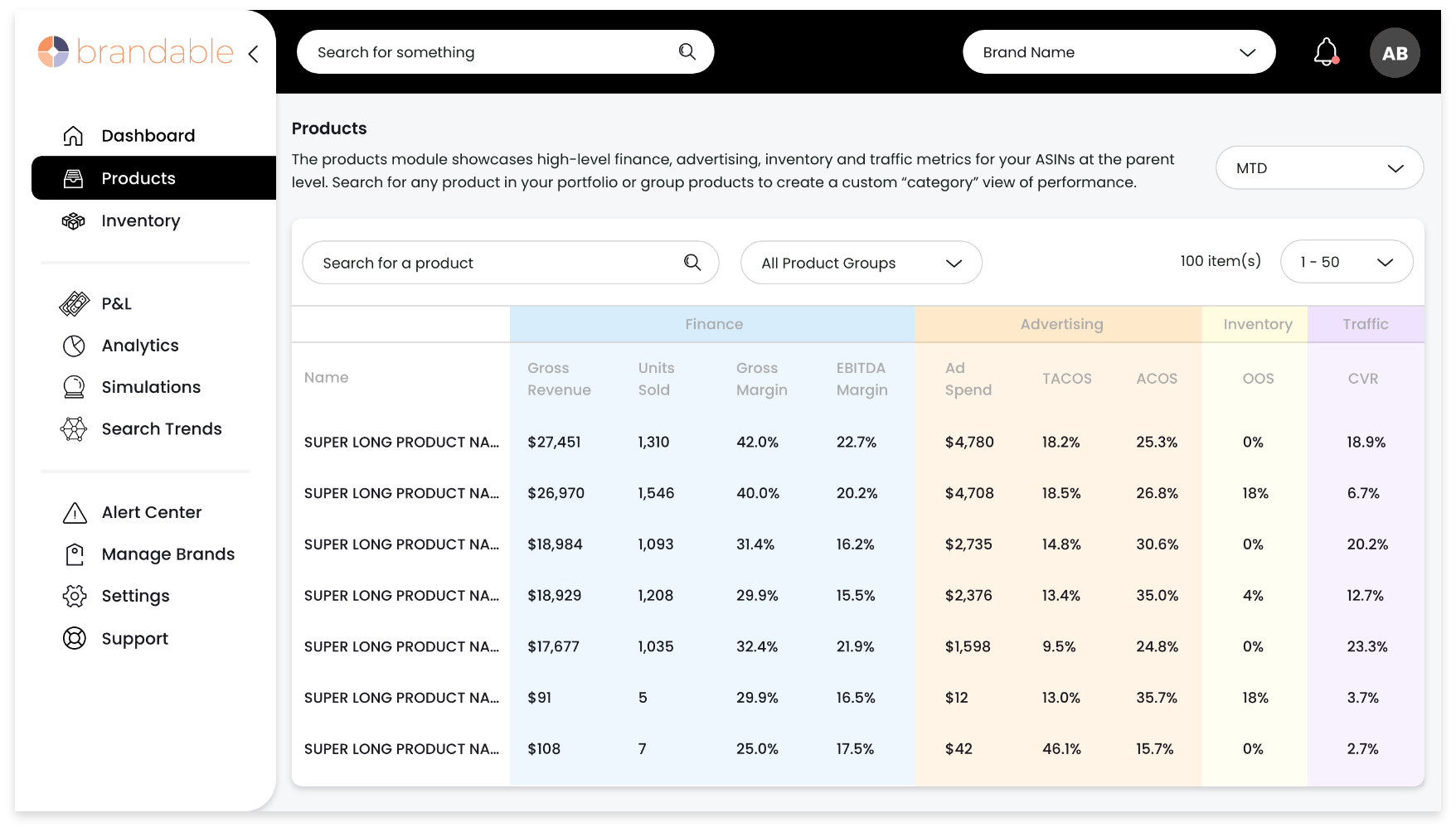1456x832 pixels.
Task: Sort by the Gross Revenue column header
Action: (559, 379)
